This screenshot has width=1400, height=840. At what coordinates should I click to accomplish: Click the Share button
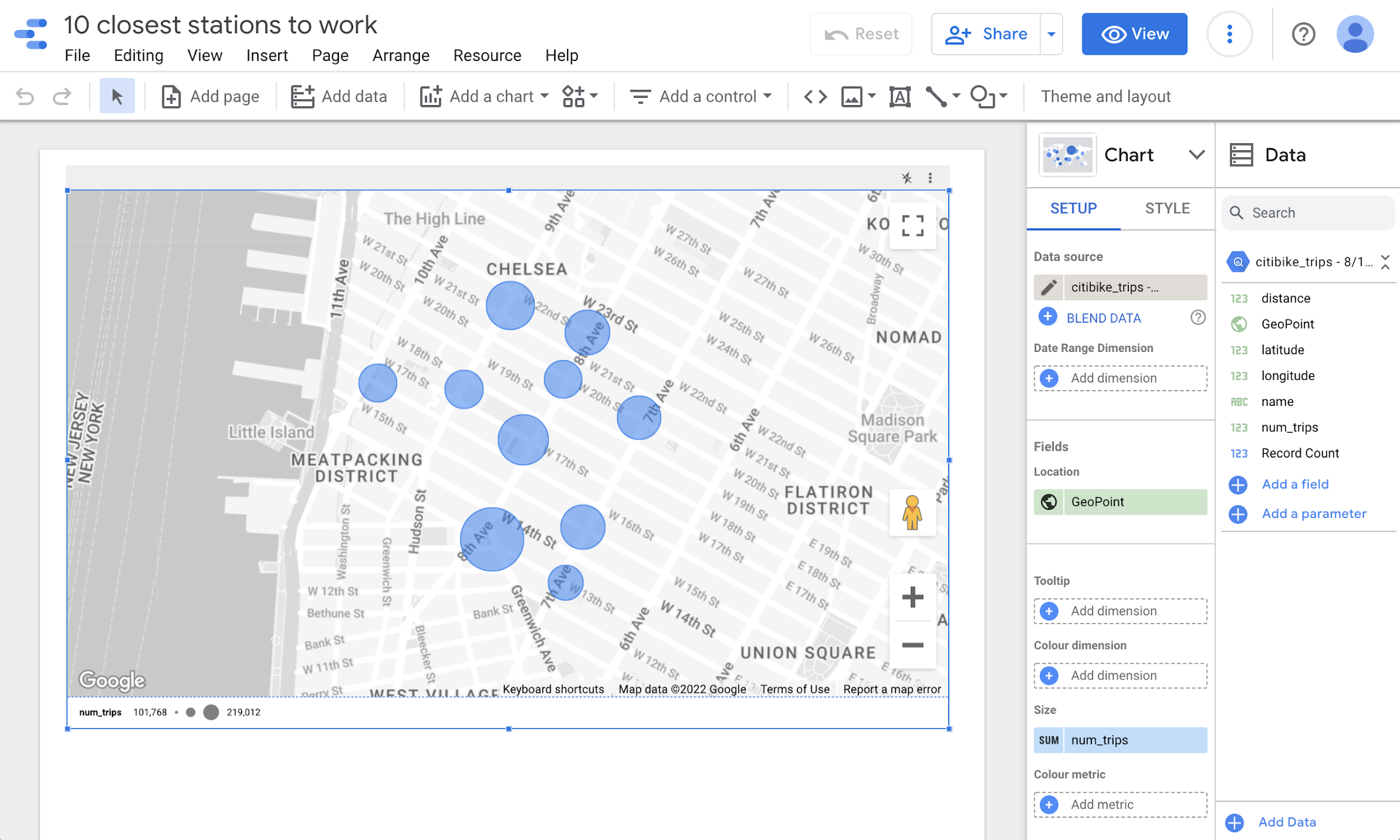(990, 34)
